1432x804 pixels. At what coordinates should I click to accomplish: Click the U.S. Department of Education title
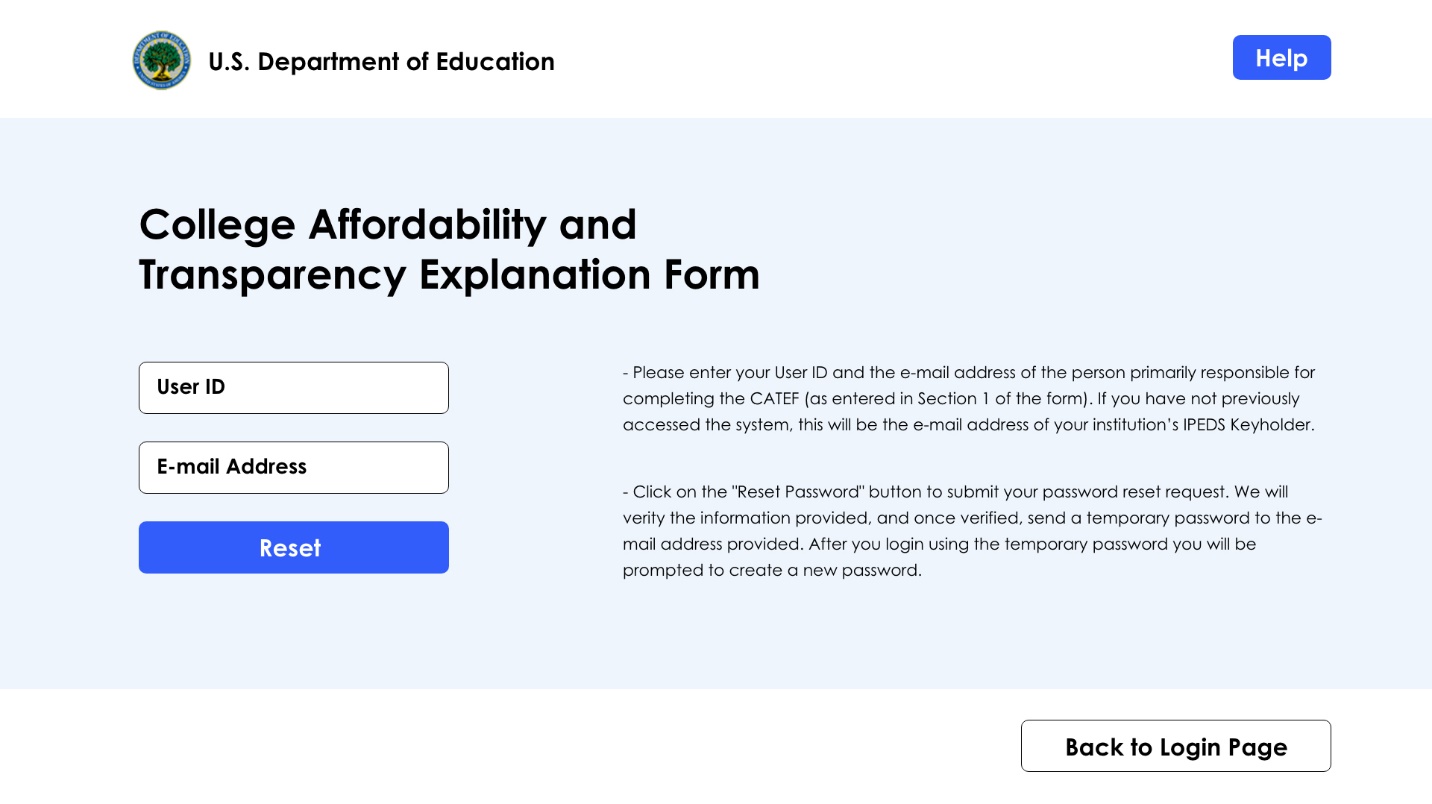coord(381,62)
